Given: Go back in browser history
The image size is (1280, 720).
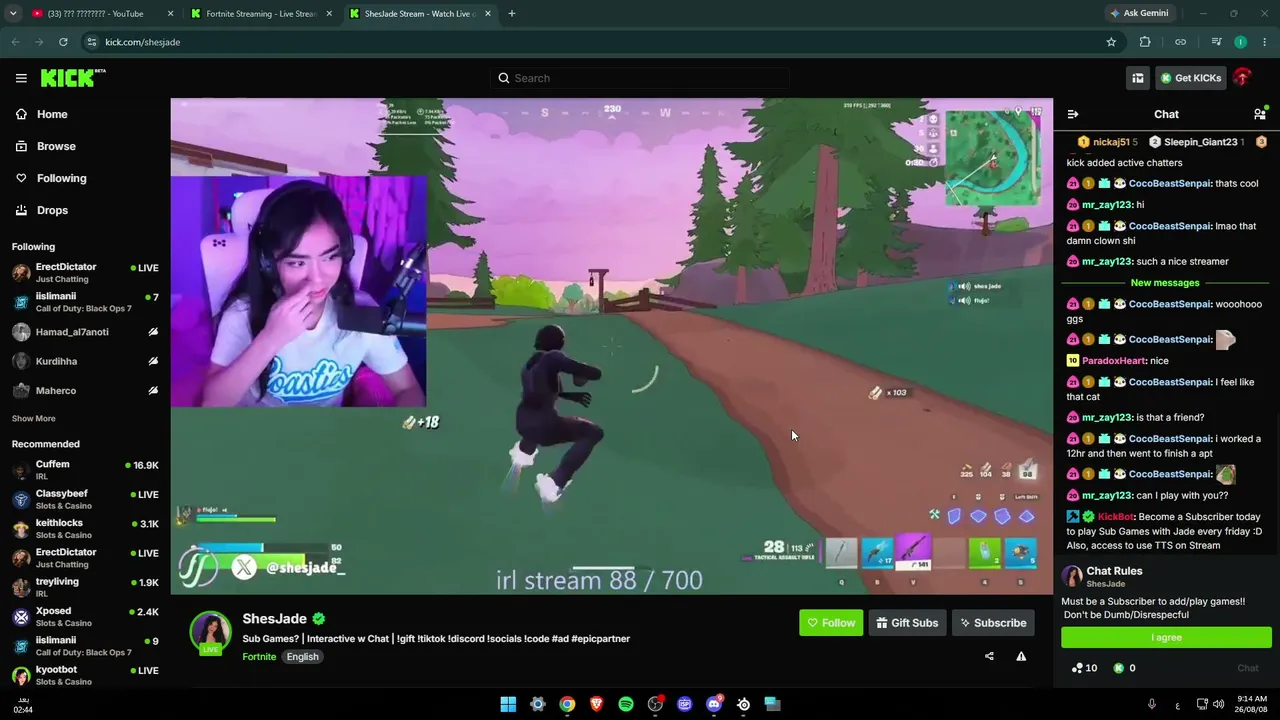Looking at the screenshot, I should click(x=15, y=42).
